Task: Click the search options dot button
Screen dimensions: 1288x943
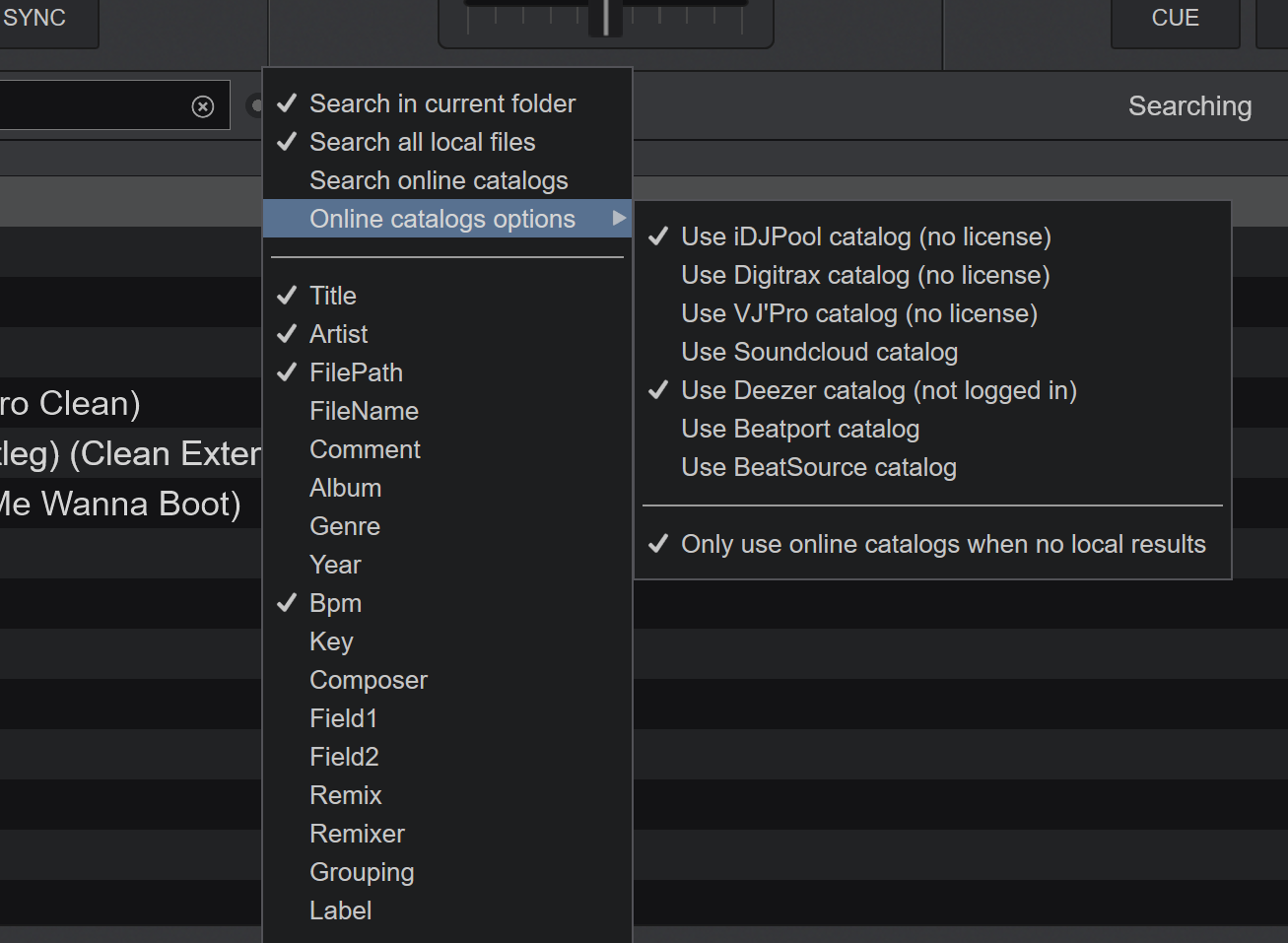Action: coord(254,105)
